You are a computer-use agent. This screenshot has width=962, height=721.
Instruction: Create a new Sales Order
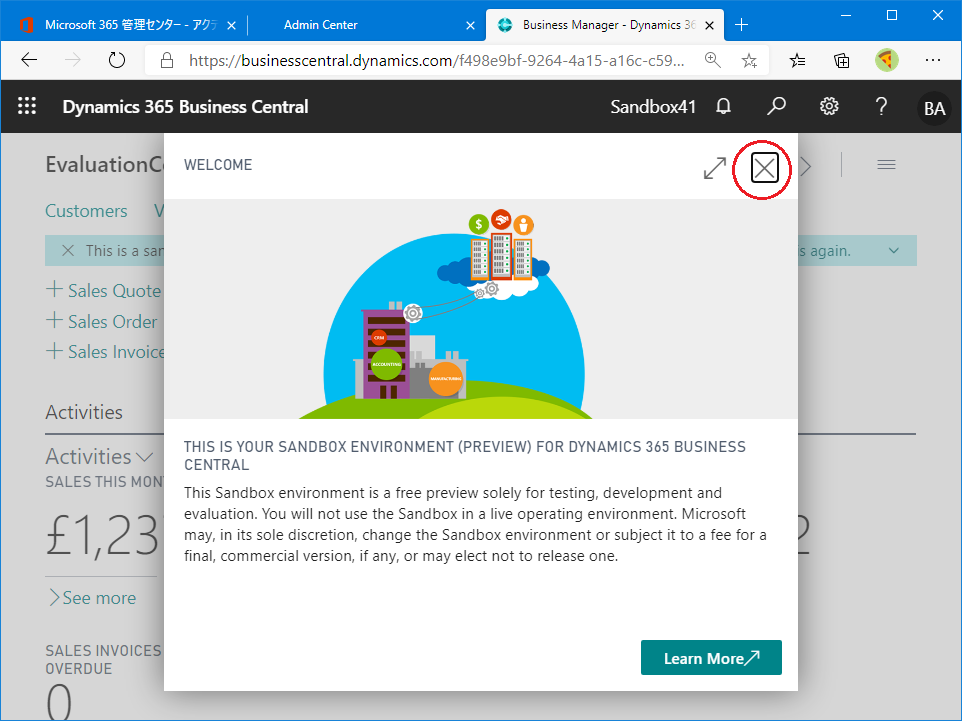pyautogui.click(x=102, y=321)
